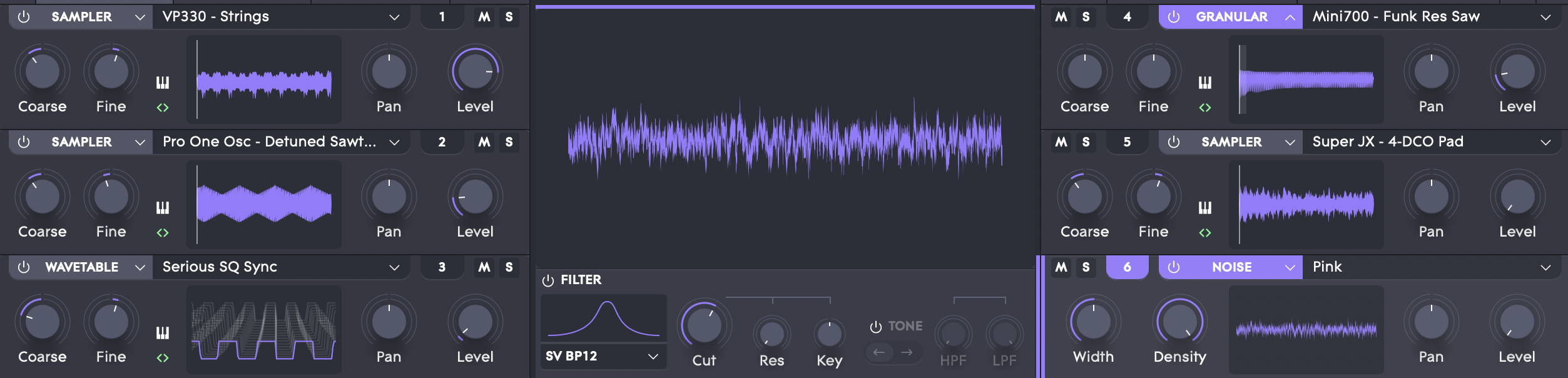The height and width of the screenshot is (378, 1568).
Task: Click the TONE left arrow button
Action: pyautogui.click(x=879, y=352)
